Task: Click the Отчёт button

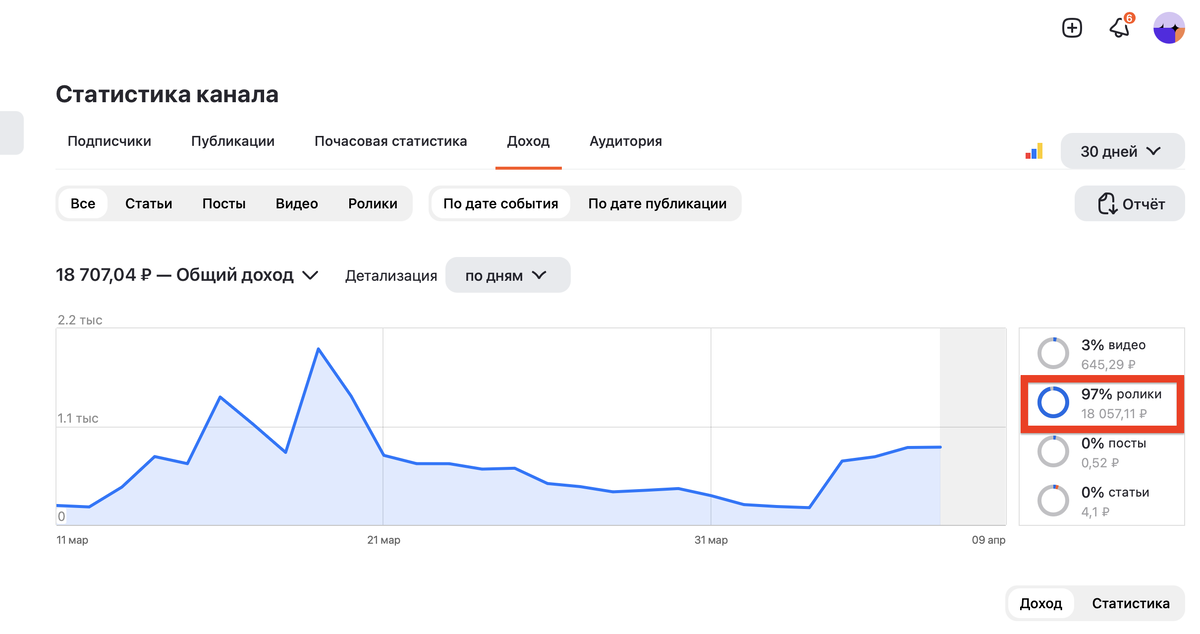Action: tap(1129, 203)
